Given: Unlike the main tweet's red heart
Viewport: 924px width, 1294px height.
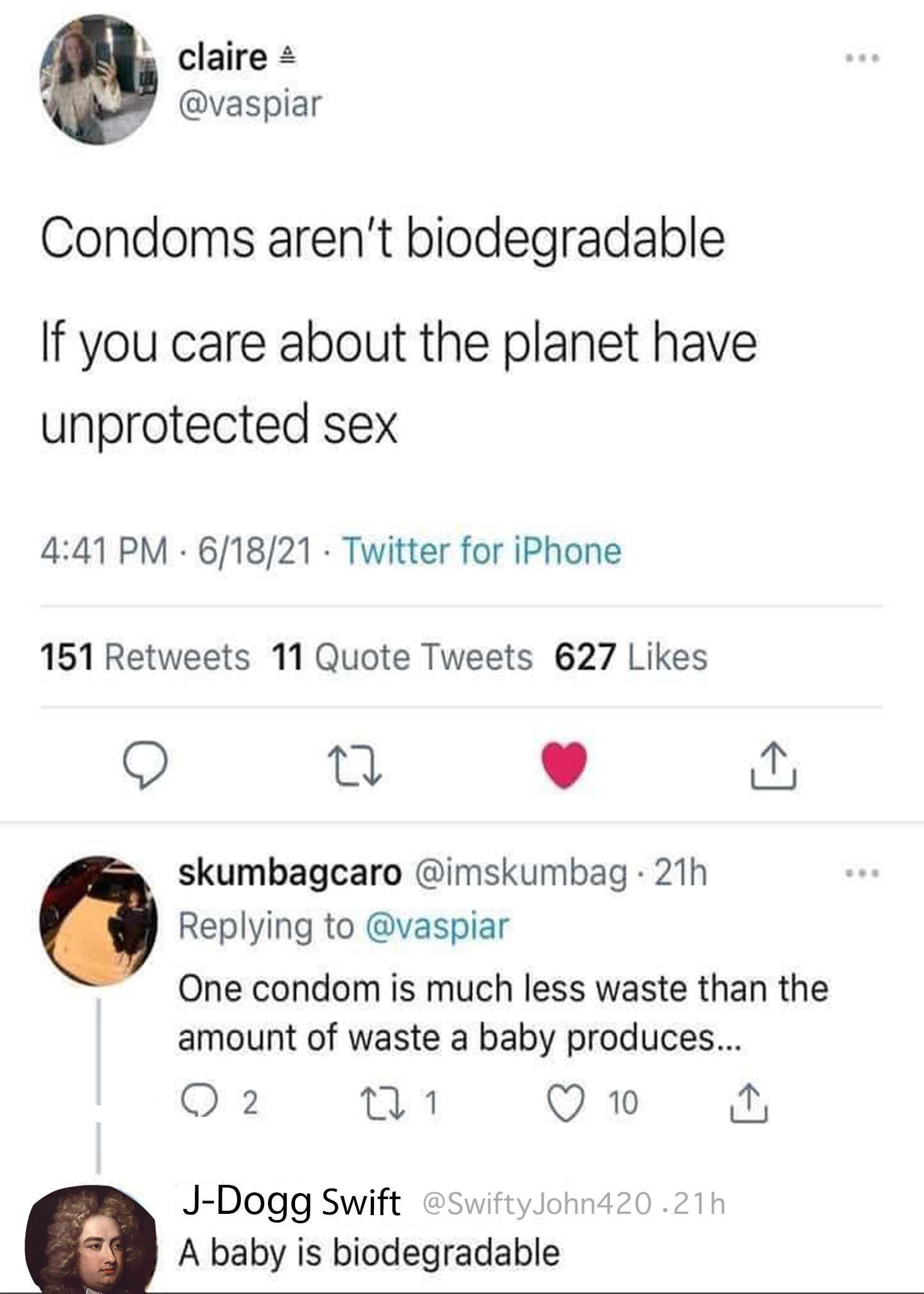Looking at the screenshot, I should tap(564, 765).
